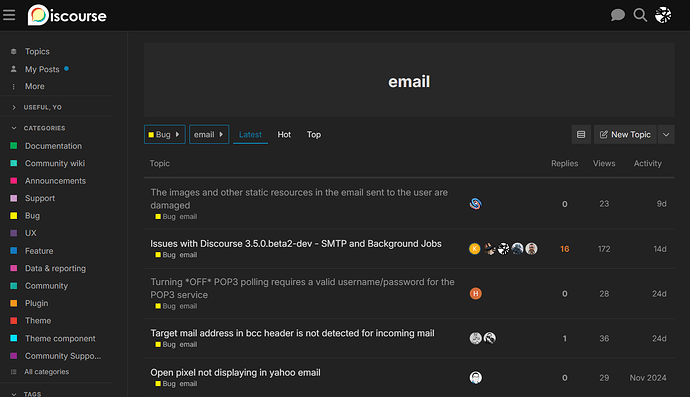Sort by Views column header

pos(604,163)
